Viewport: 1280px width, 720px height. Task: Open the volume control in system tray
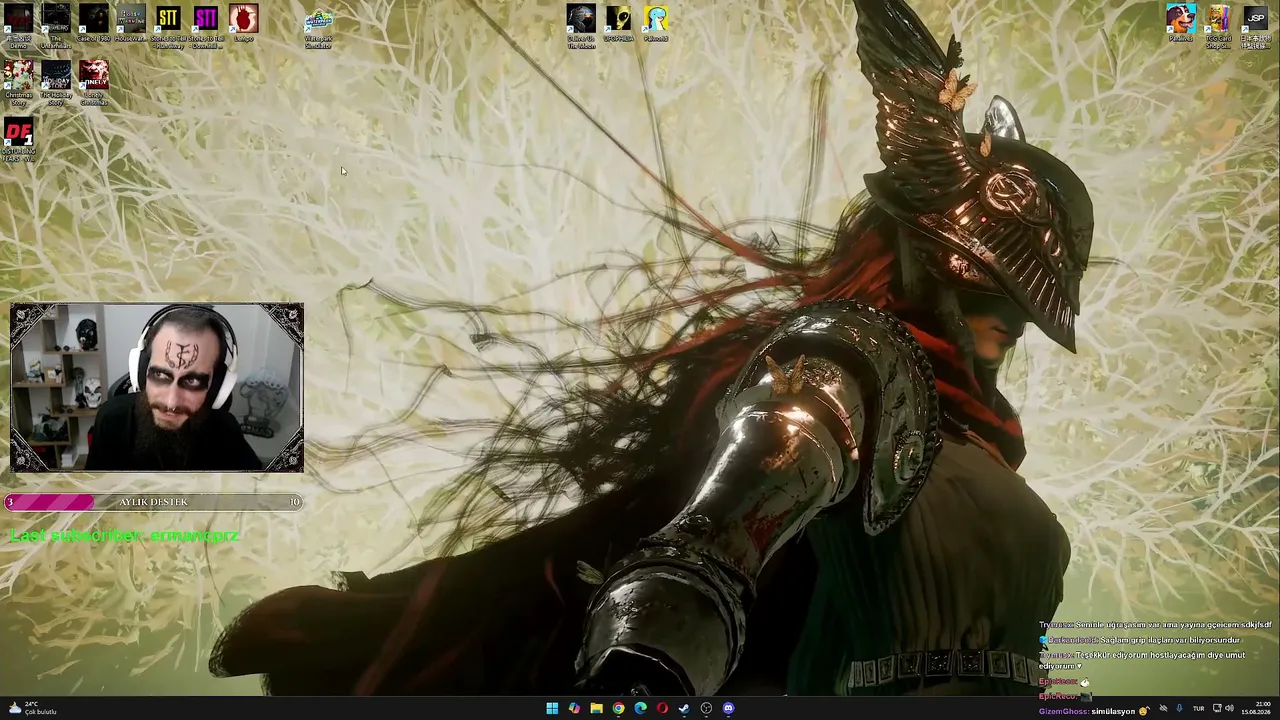(1229, 709)
